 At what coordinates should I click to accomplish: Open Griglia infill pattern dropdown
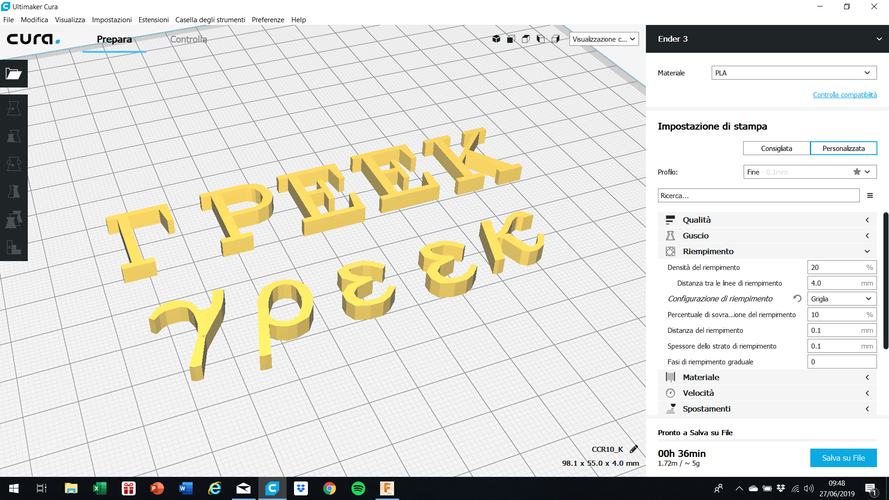coord(841,299)
